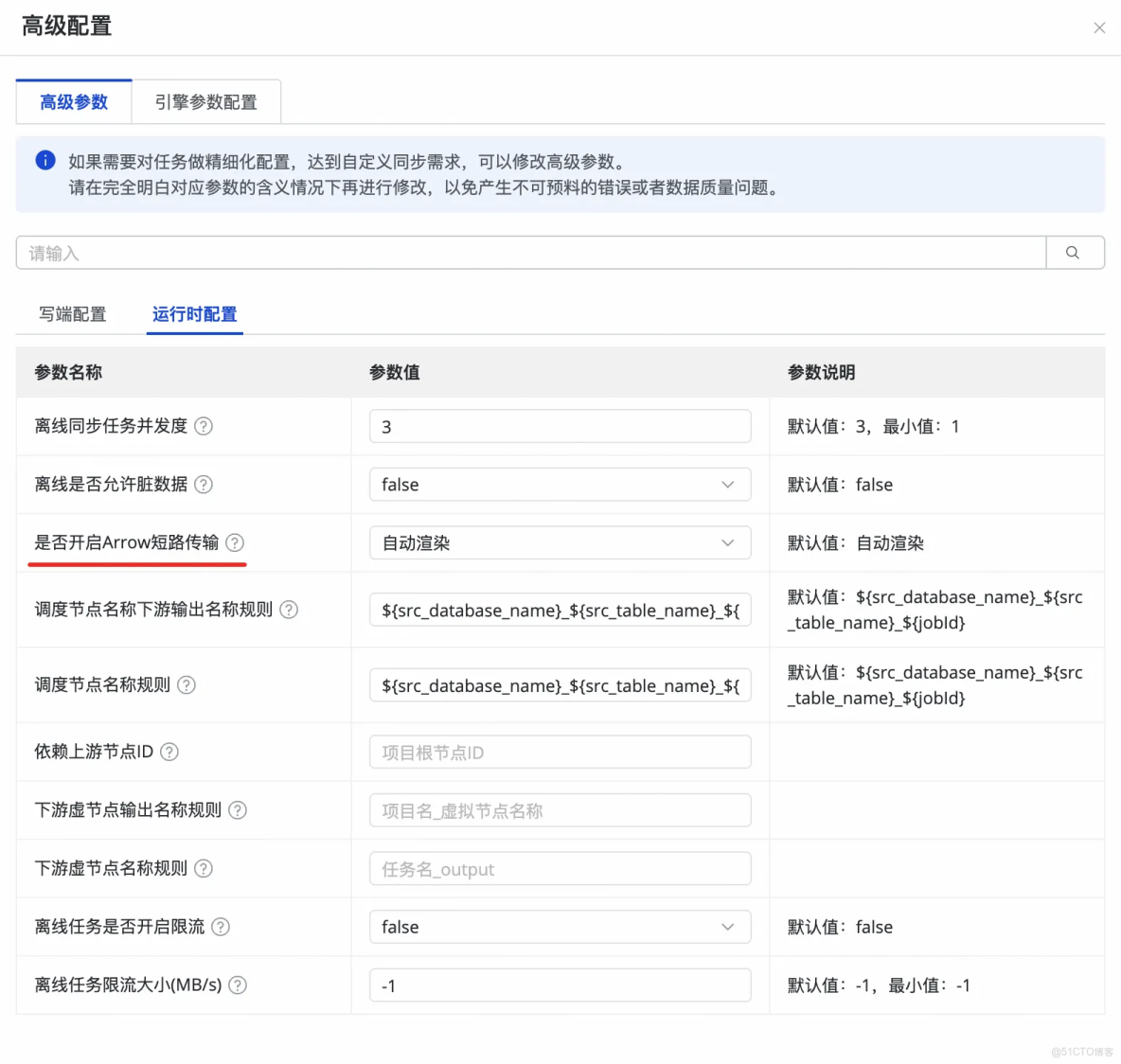This screenshot has height=1064, width=1121.
Task: Open help tooltip for 离线同步任务并发度
Action: click(x=204, y=426)
